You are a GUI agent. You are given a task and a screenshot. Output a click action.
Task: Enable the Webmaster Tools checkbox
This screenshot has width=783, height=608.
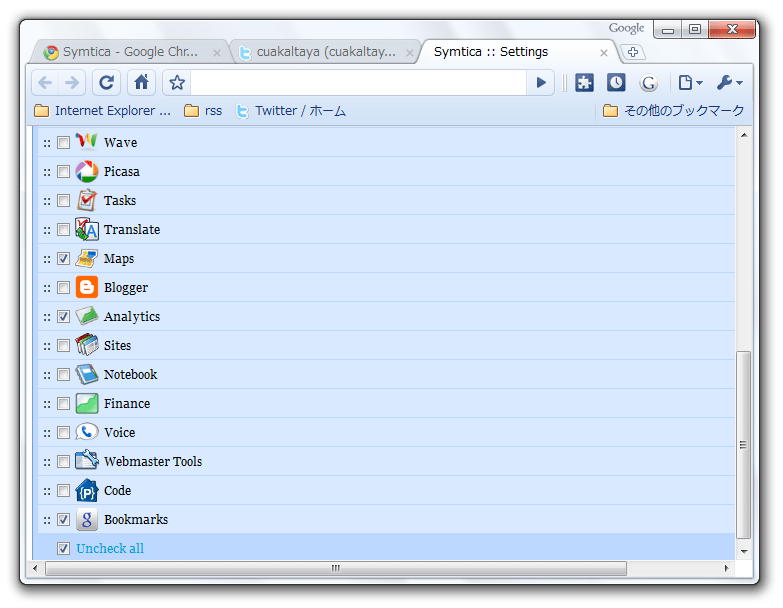[x=63, y=461]
